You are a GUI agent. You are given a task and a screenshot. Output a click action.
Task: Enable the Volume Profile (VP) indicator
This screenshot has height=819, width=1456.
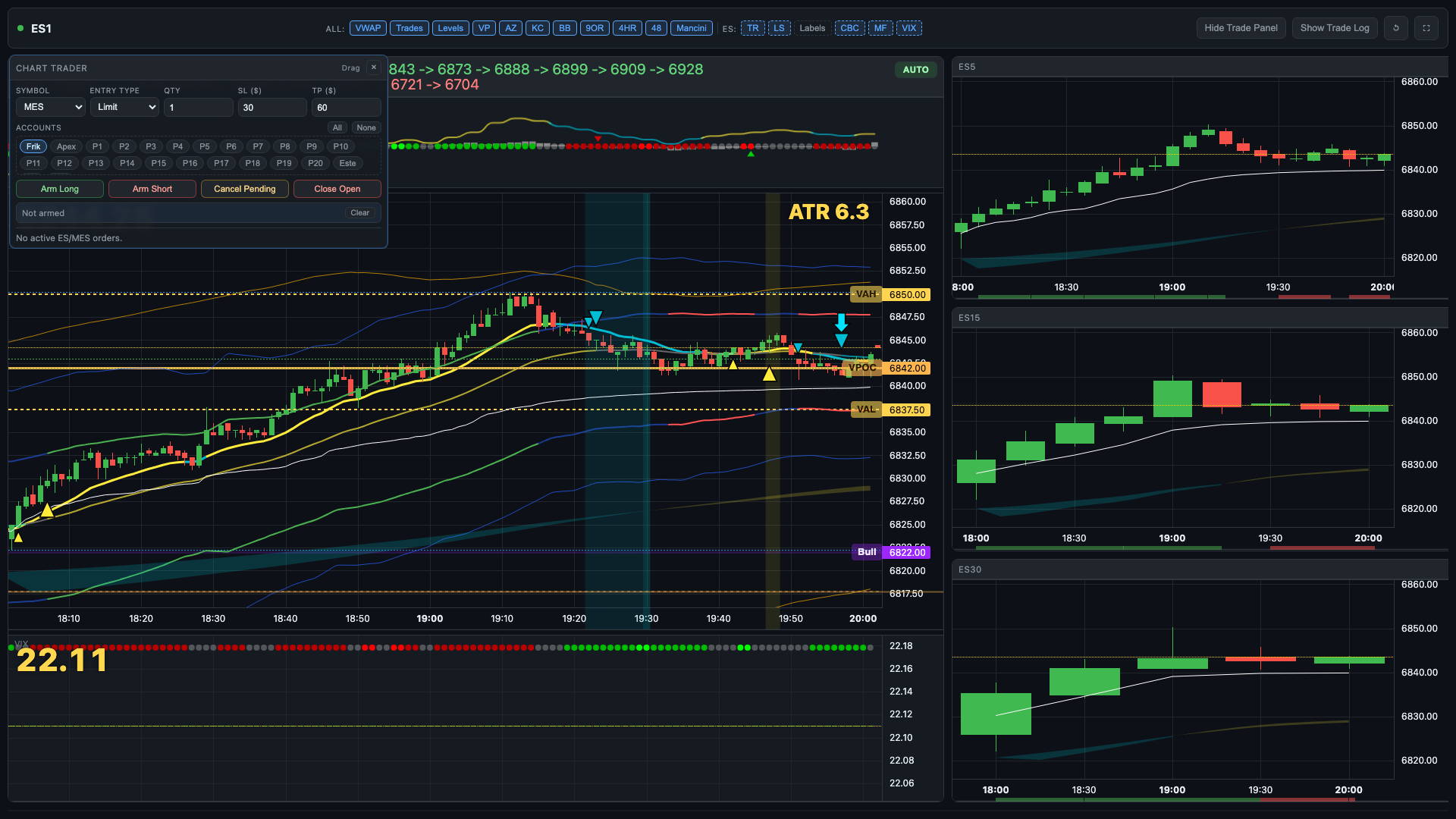tap(484, 28)
